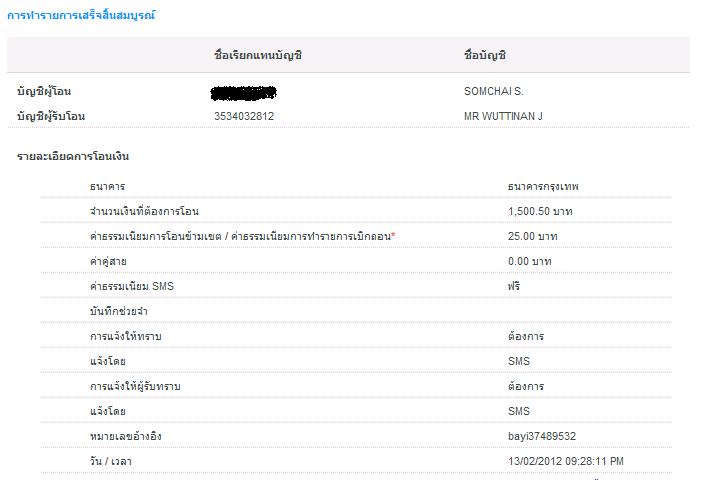
Task: Click the red asterisk after the fee label
Action: [393, 235]
